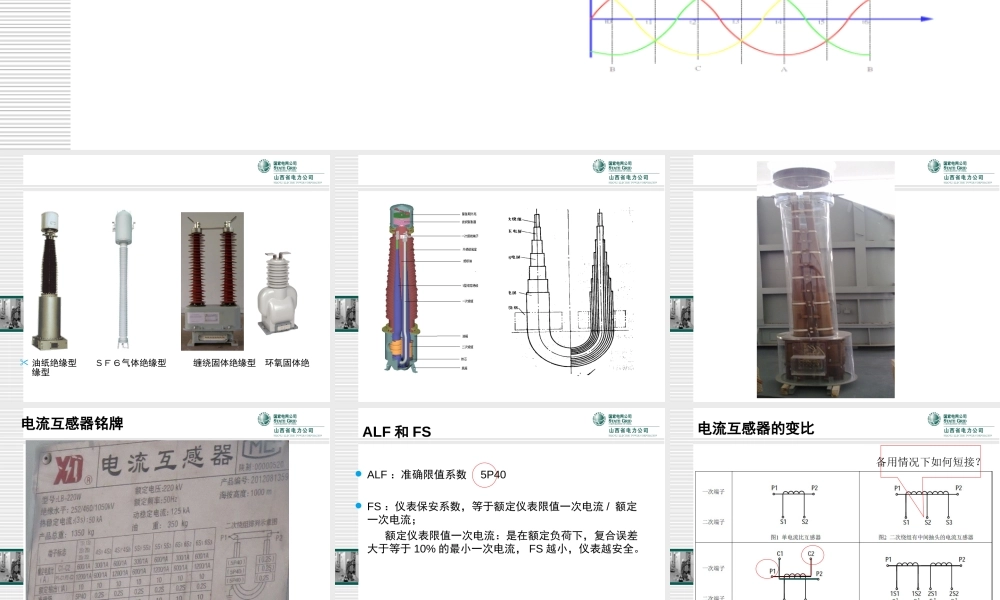Click the 二次端子 row label beside 图1
Screen dimensions: 1000x600
coord(714,522)
